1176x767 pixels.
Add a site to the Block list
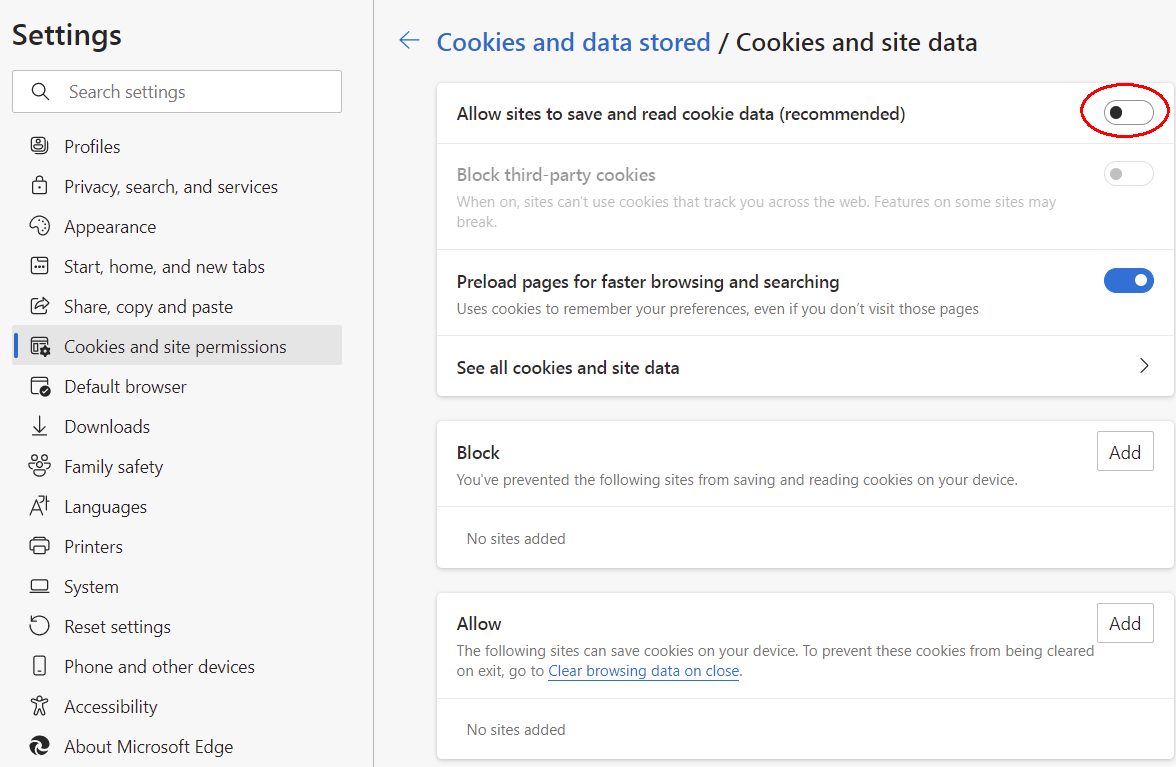click(1124, 452)
